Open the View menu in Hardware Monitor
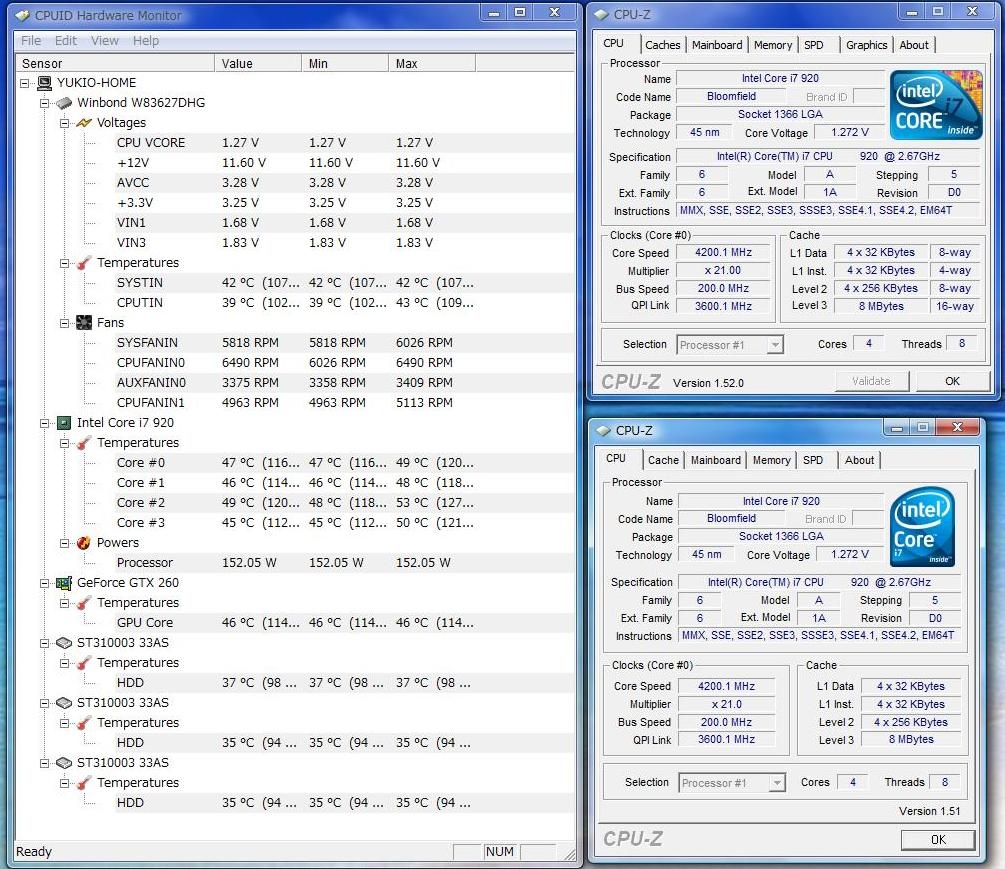Screen dimensions: 1005x869 (x=104, y=40)
